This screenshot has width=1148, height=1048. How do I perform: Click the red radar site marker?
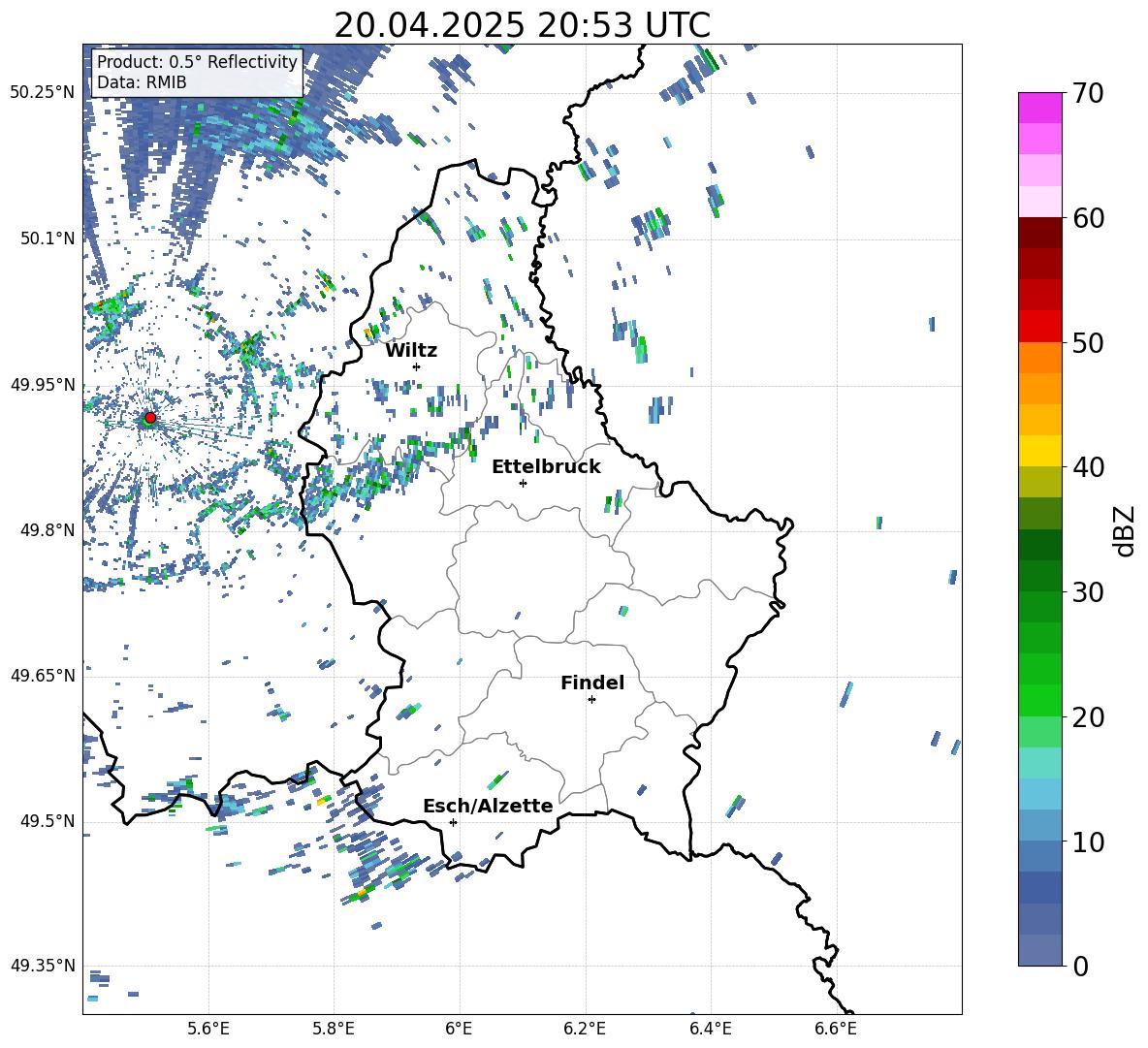pyautogui.click(x=150, y=418)
